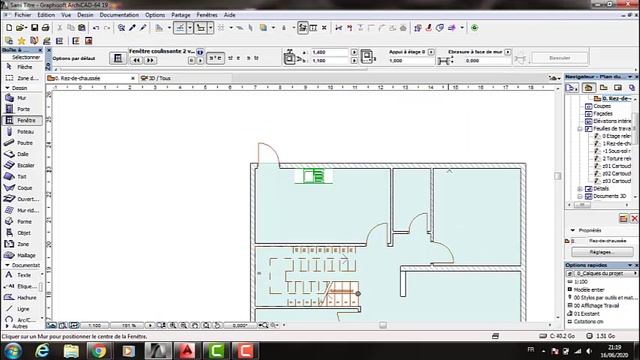640x360 pixels.
Task: Open the Partage menu
Action: (x=180, y=15)
